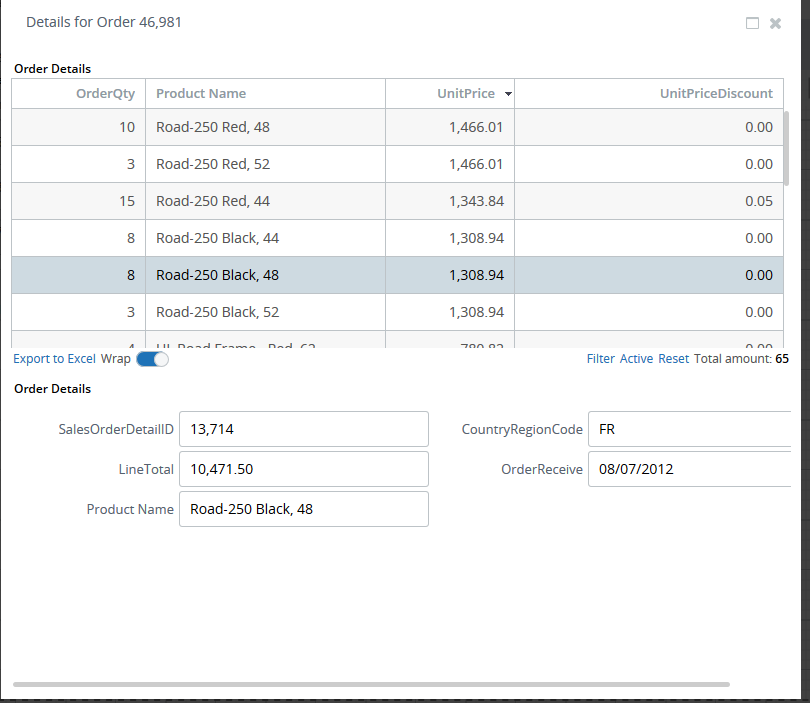Screen dimensions: 810x703
Task: Click the LineTotal input field
Action: [x=303, y=469]
